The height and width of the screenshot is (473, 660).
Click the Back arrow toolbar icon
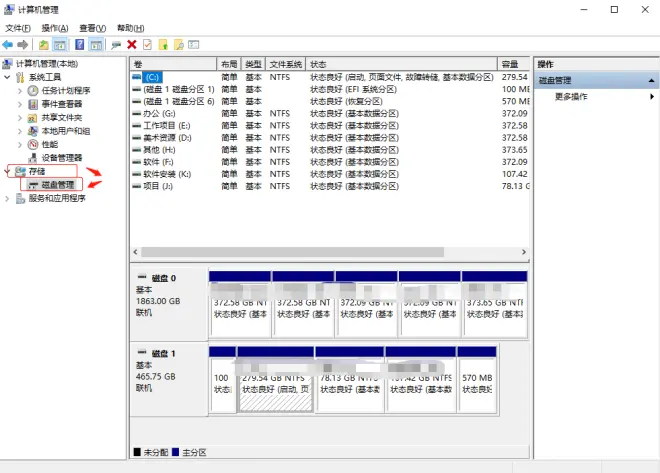tap(8, 44)
